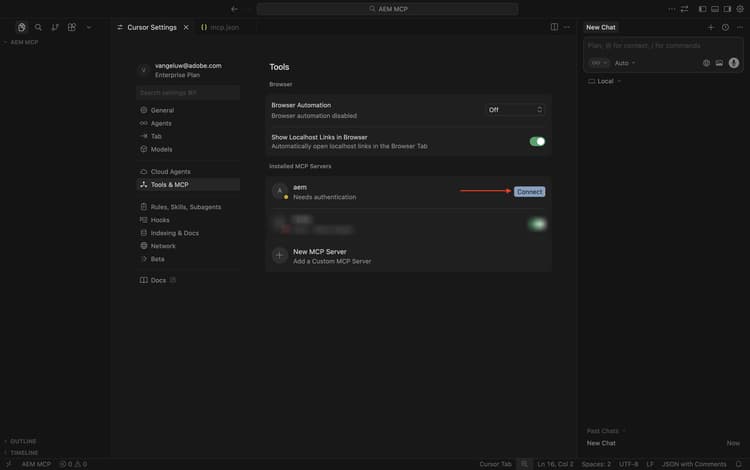
Task: Open Network settings section
Action: pyautogui.click(x=188, y=246)
